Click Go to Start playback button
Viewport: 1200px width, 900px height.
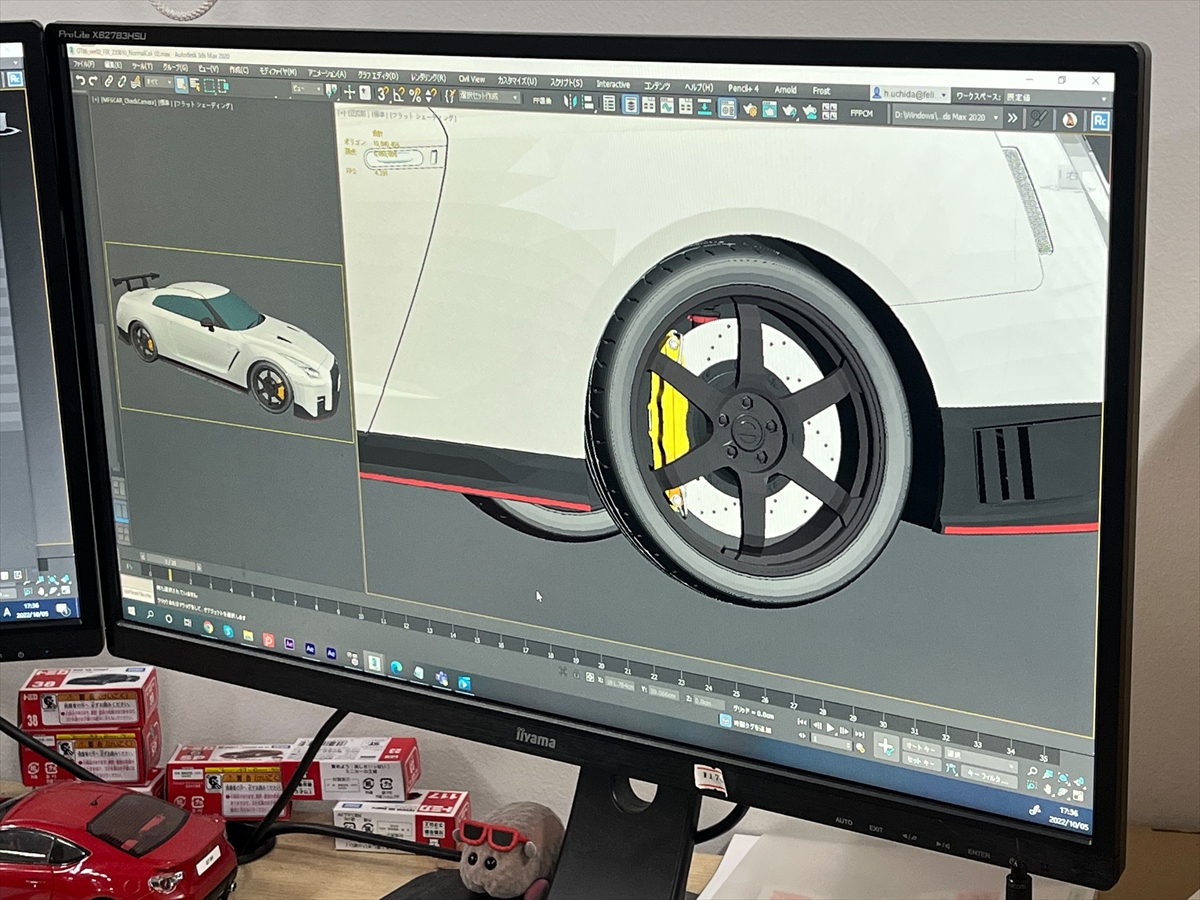click(801, 721)
